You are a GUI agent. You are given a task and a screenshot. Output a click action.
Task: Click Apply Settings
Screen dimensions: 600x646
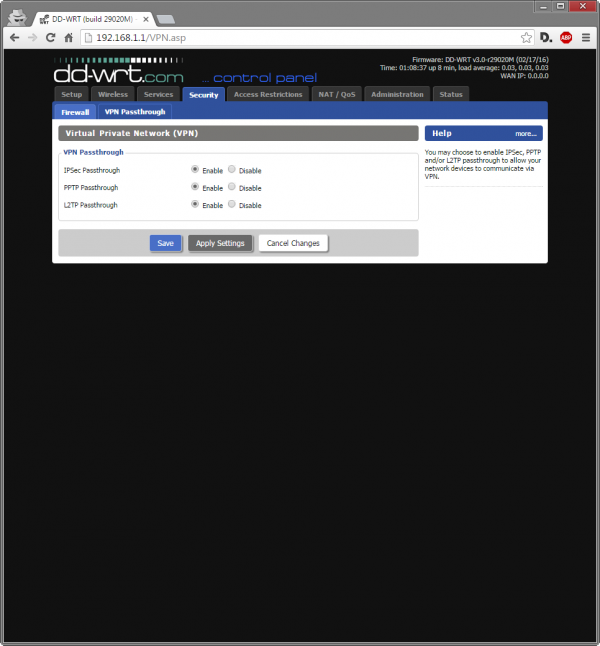coord(220,243)
